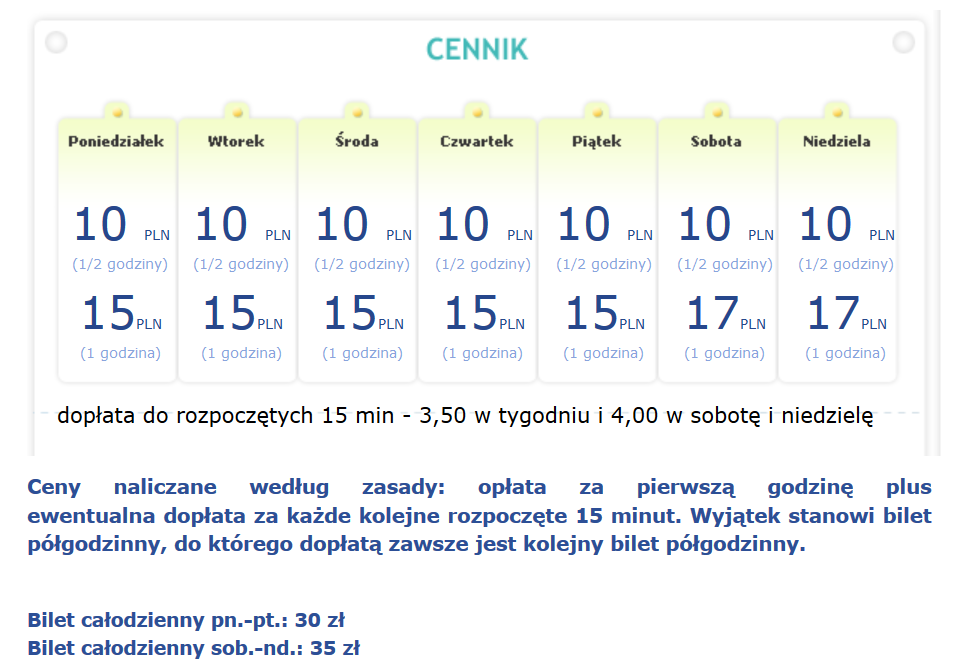Click the yellow pin above Poniedziałek

point(117,110)
